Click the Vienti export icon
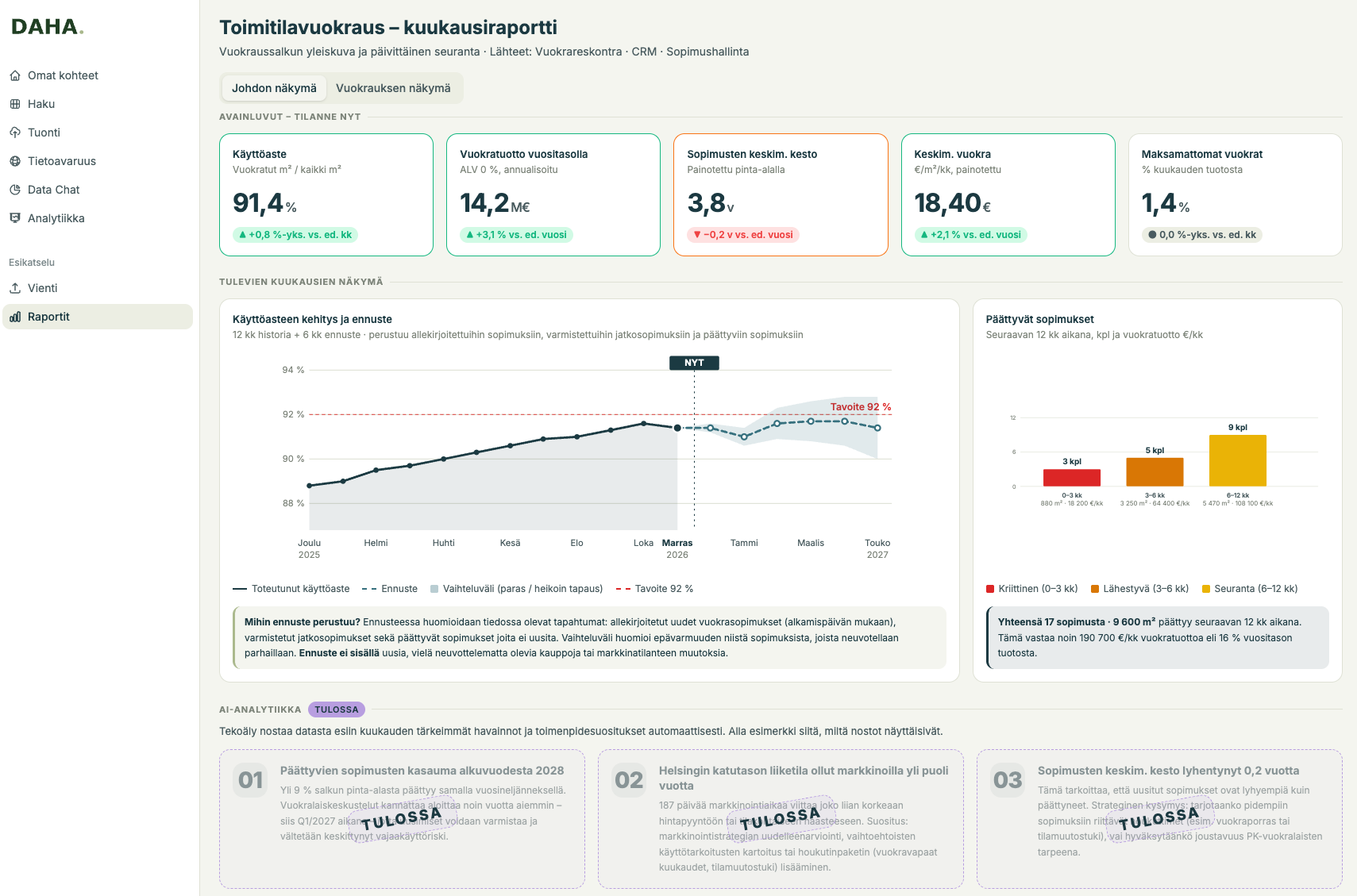 pos(15,288)
